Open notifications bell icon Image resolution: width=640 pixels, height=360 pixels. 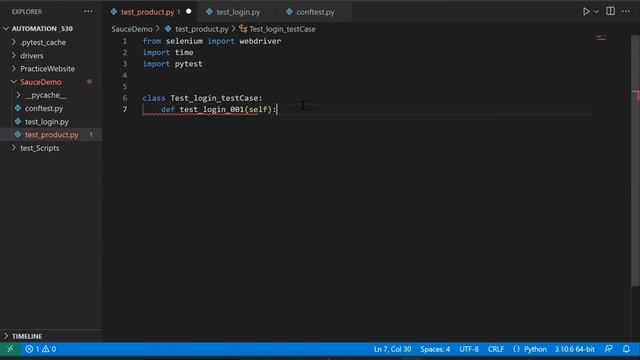(x=626, y=349)
